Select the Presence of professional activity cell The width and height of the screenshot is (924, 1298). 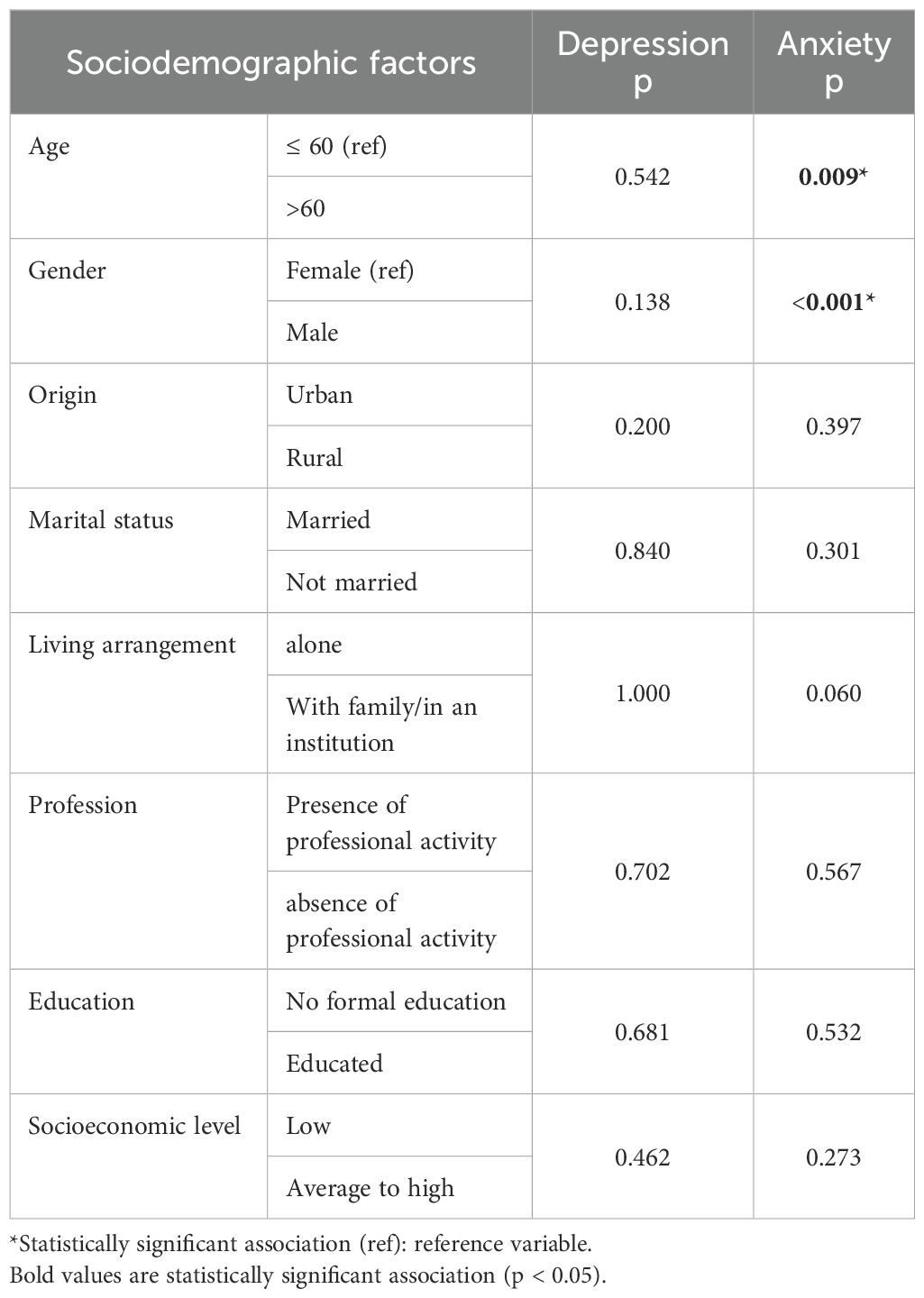[x=391, y=822]
